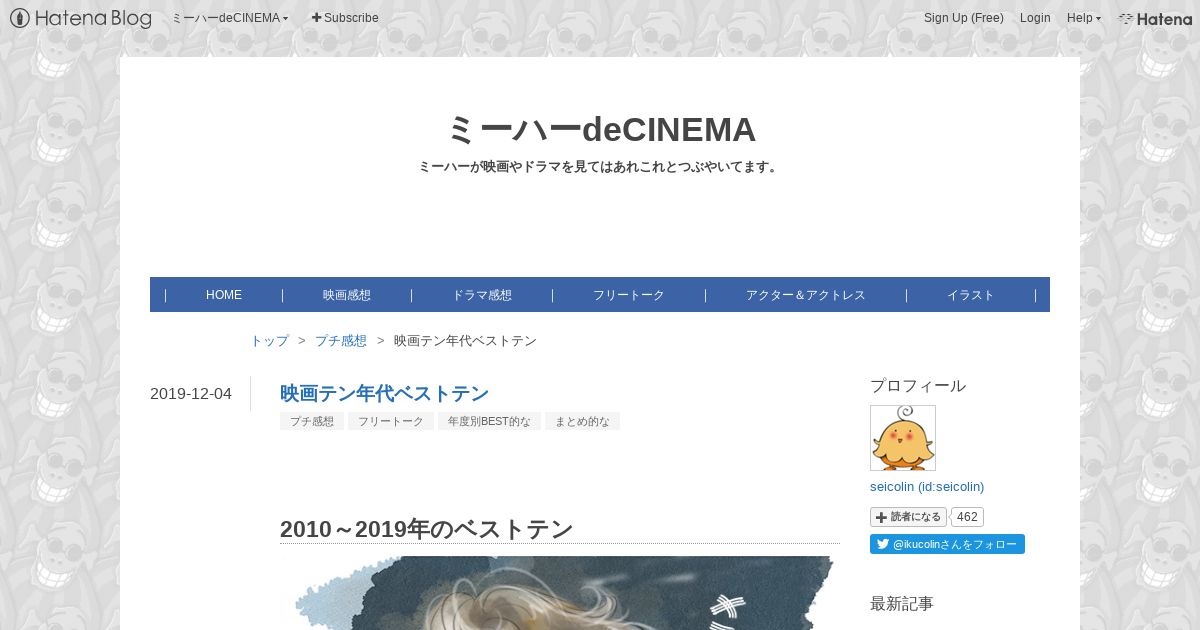Select the 映画感想 navigation item

coord(347,295)
